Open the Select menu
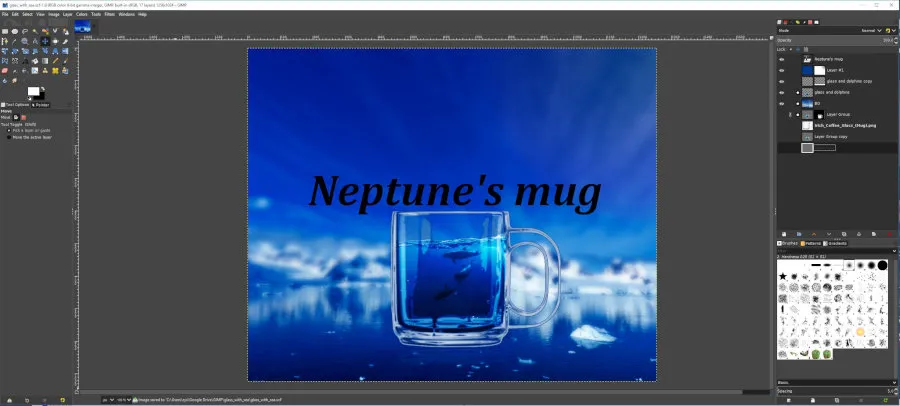 click(27, 14)
